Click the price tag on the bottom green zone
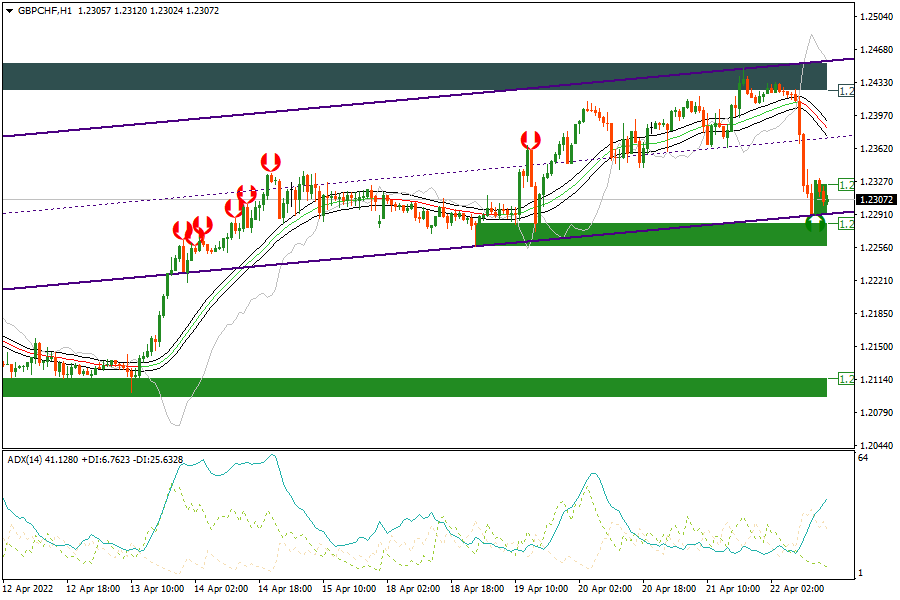This screenshot has height=600, width=900. pos(845,380)
